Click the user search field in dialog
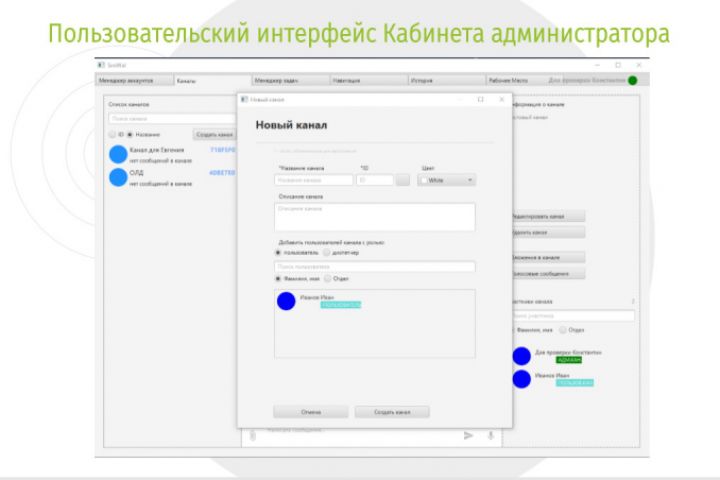 click(375, 266)
